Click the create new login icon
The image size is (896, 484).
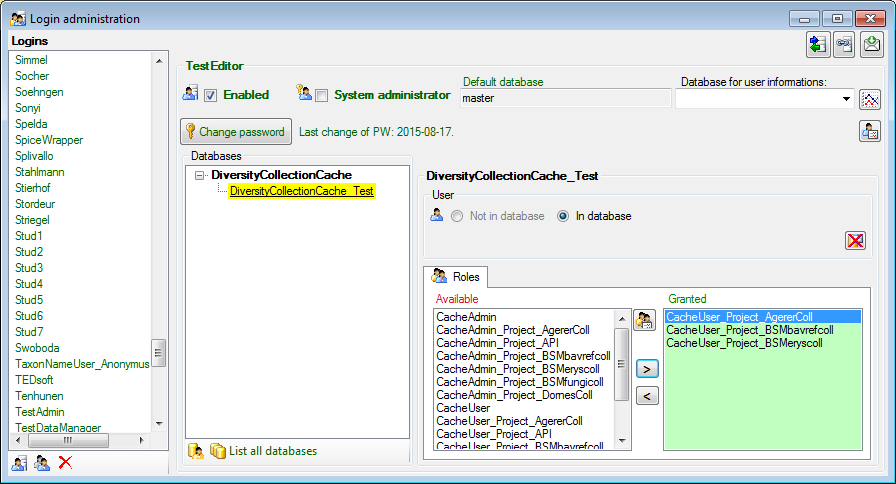[19, 463]
